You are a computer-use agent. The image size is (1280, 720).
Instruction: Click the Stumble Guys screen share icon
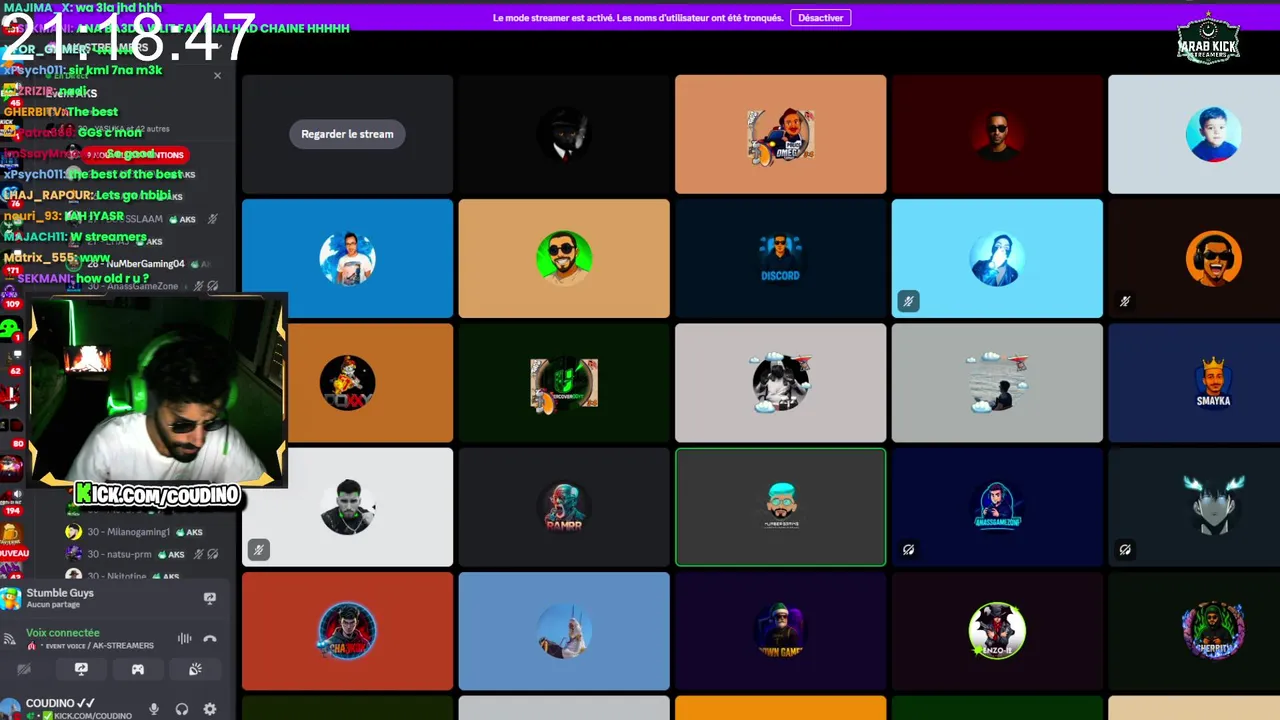pyautogui.click(x=210, y=598)
